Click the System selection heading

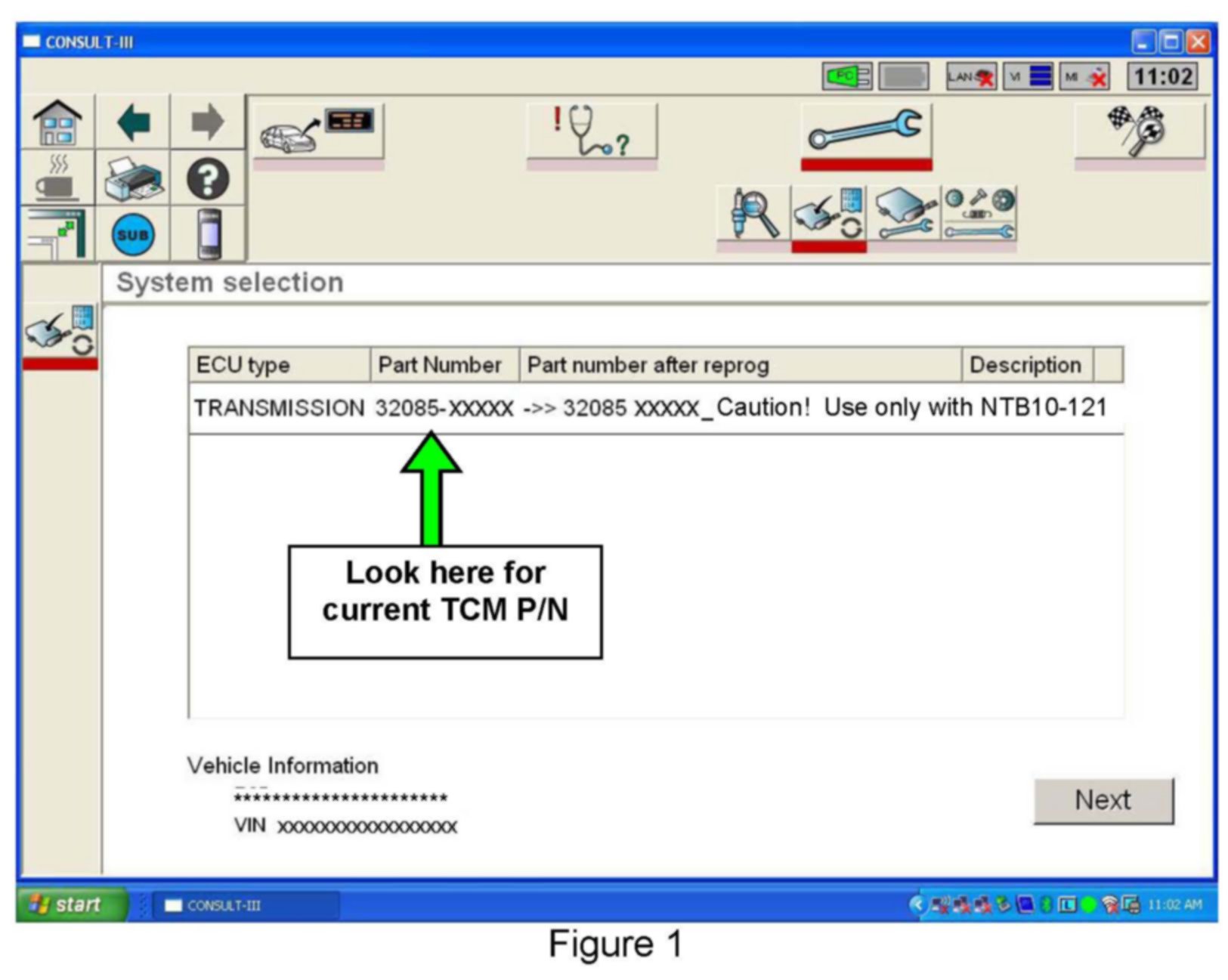click(230, 282)
